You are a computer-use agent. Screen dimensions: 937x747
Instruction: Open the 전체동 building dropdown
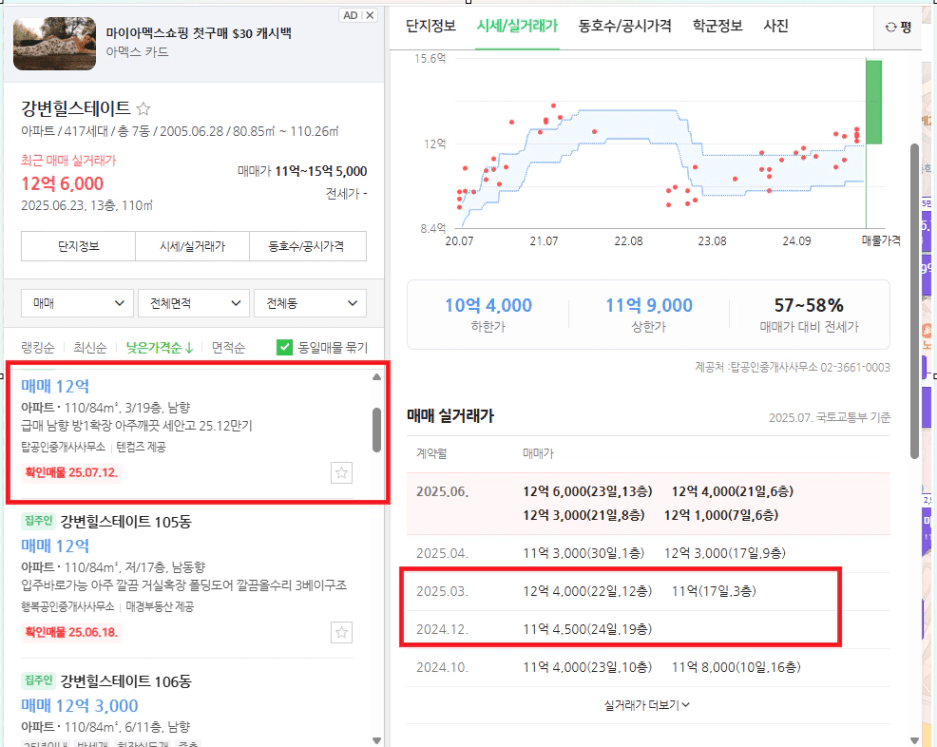coord(310,304)
